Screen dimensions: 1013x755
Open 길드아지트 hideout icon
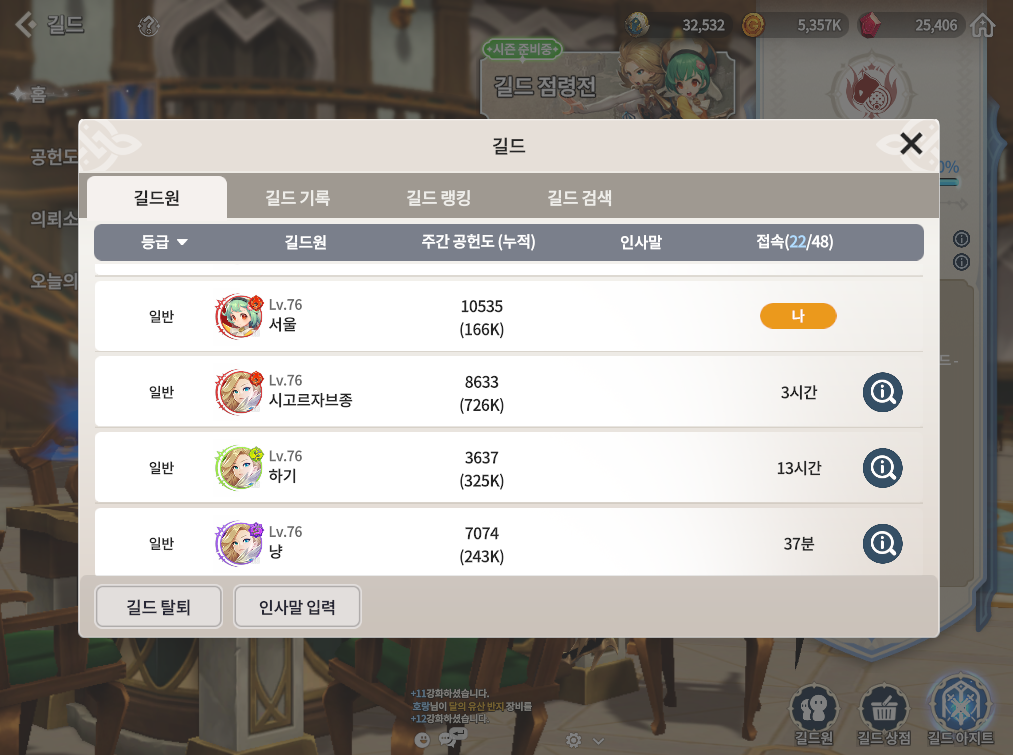(x=960, y=710)
